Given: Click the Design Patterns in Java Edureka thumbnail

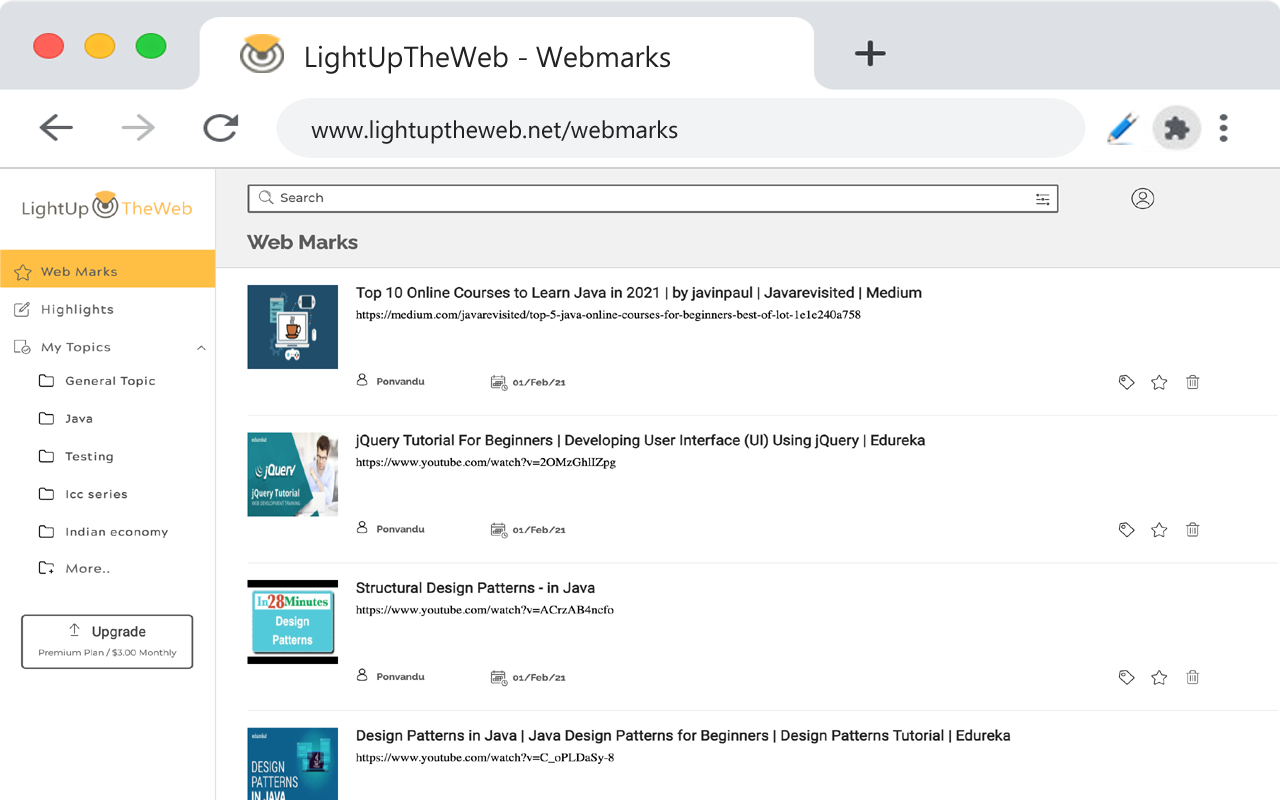Looking at the screenshot, I should coord(293,764).
